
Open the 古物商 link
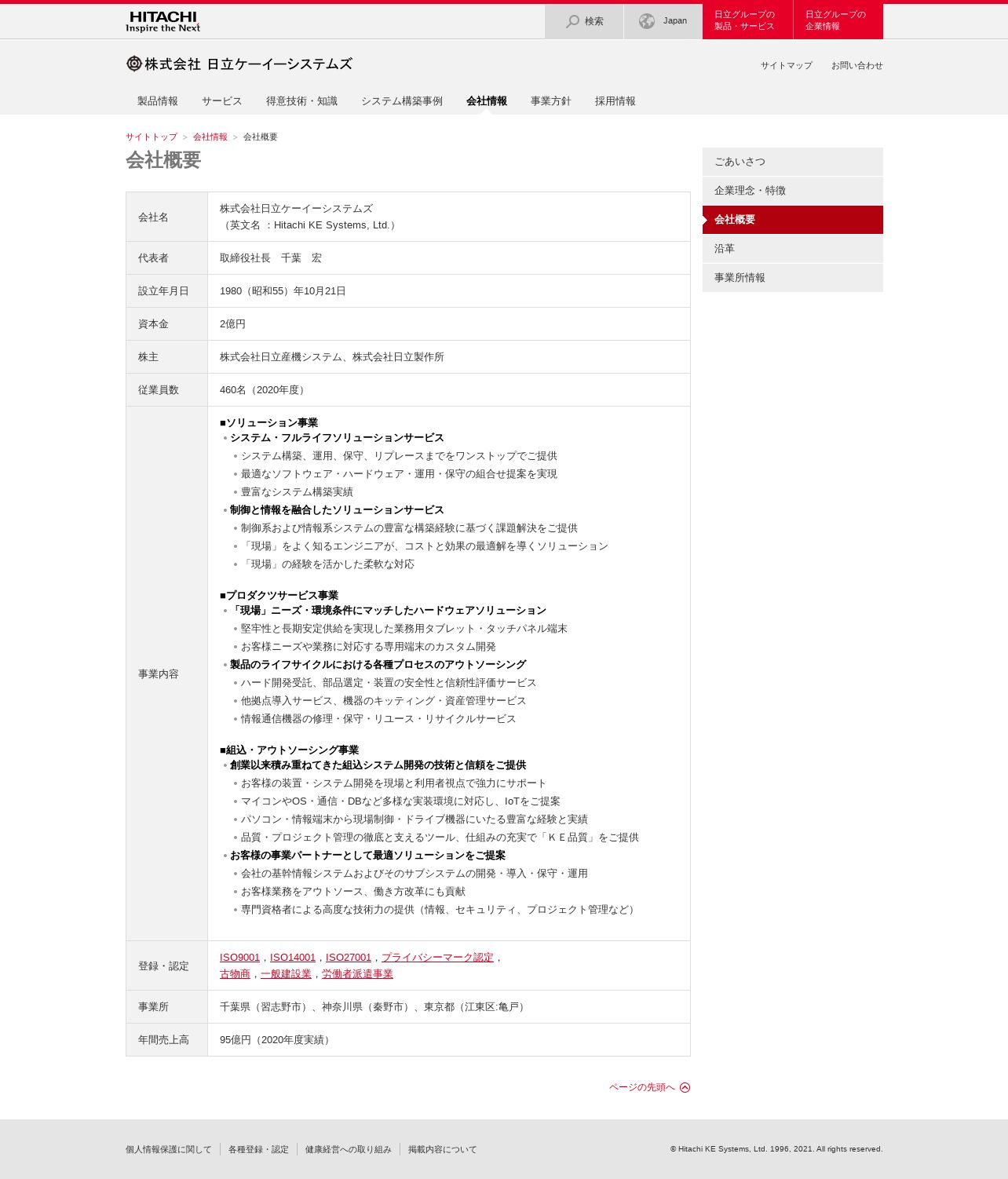click(235, 974)
